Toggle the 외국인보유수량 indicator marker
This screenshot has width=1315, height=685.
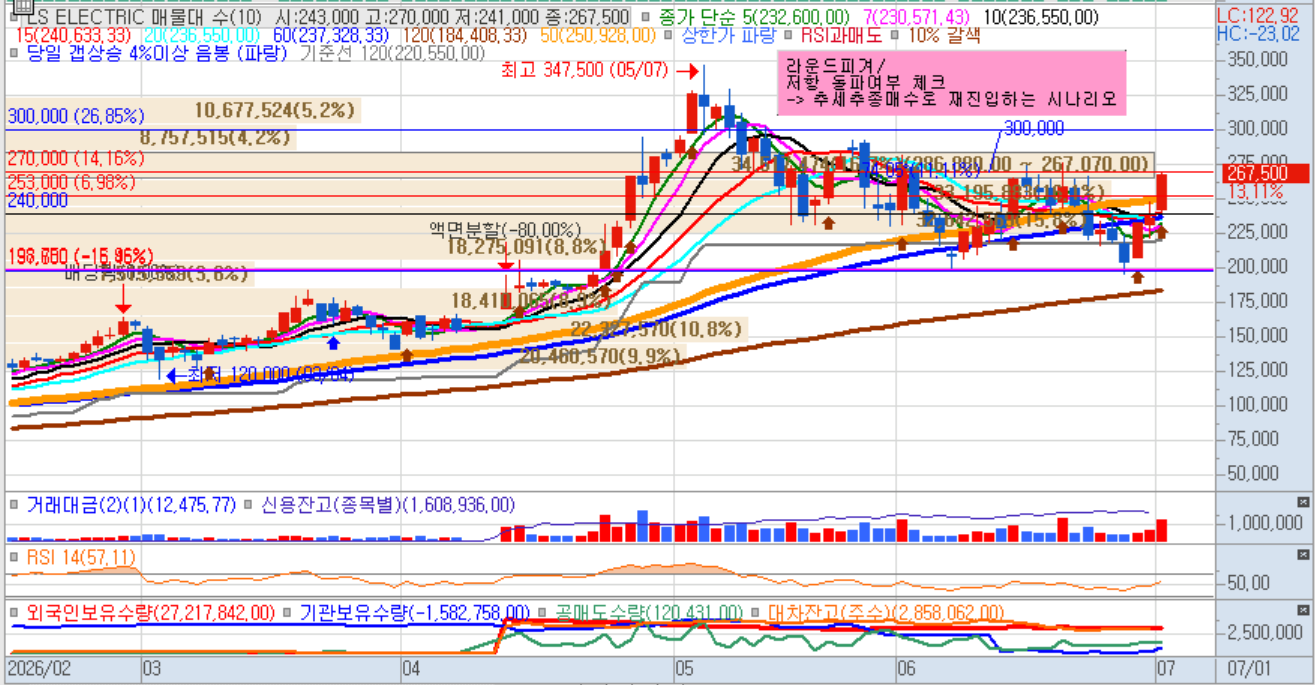(x=14, y=612)
